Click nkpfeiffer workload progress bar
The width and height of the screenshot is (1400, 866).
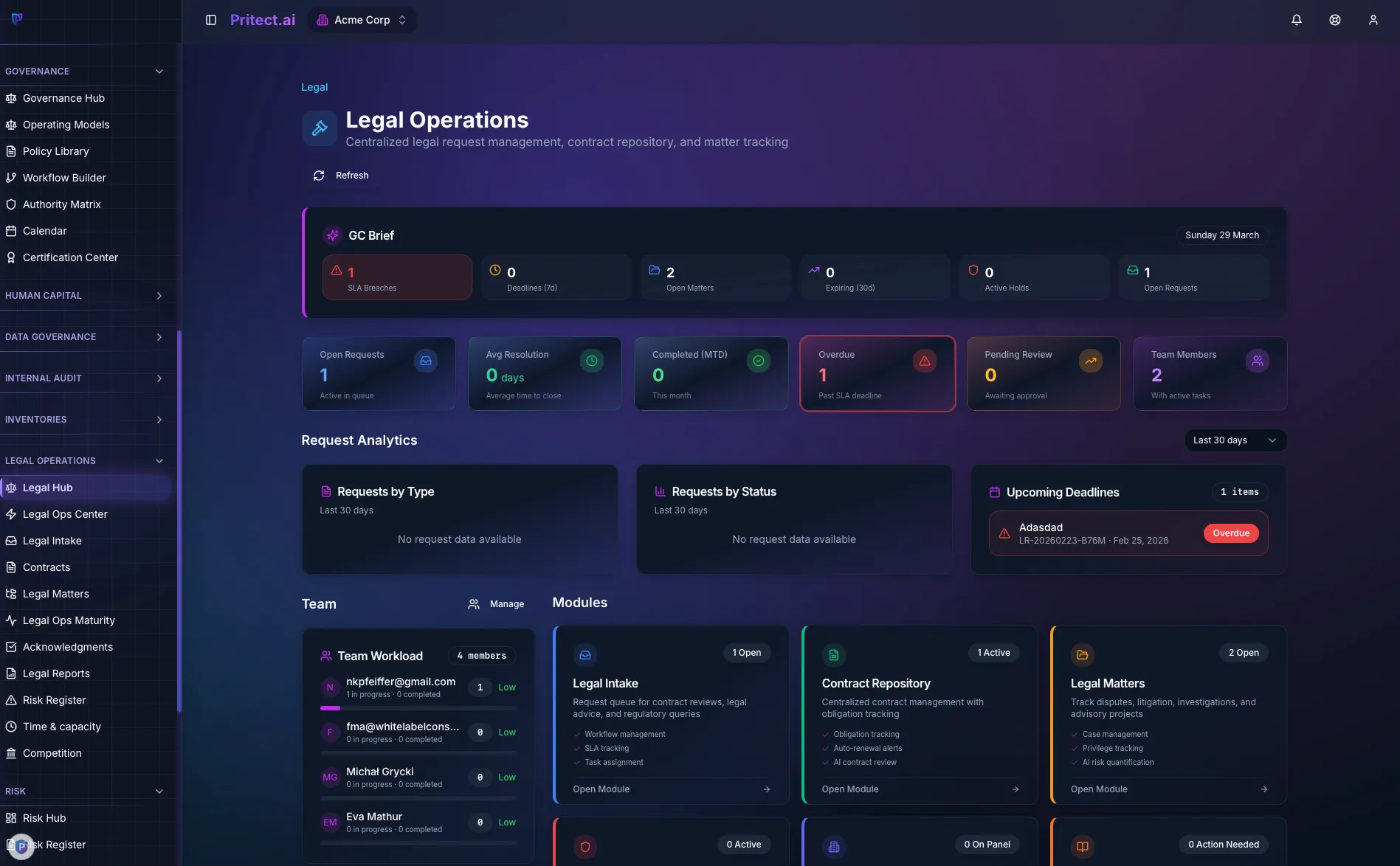(418, 708)
